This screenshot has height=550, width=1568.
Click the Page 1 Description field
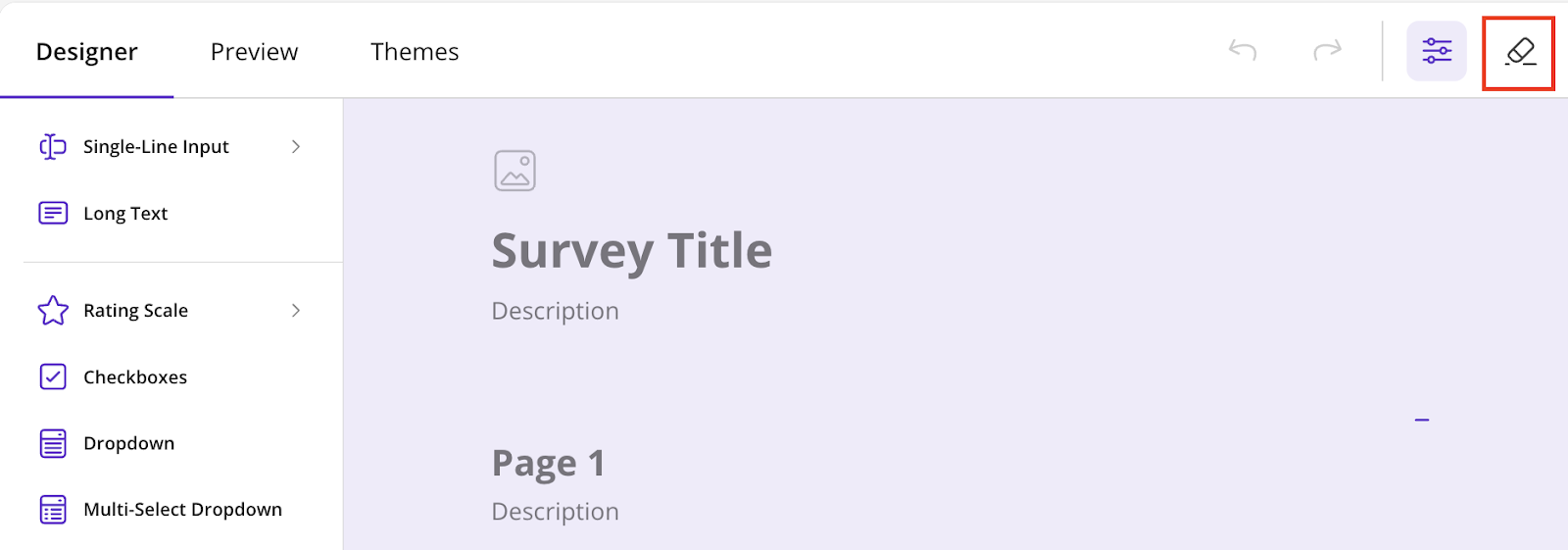(x=556, y=512)
